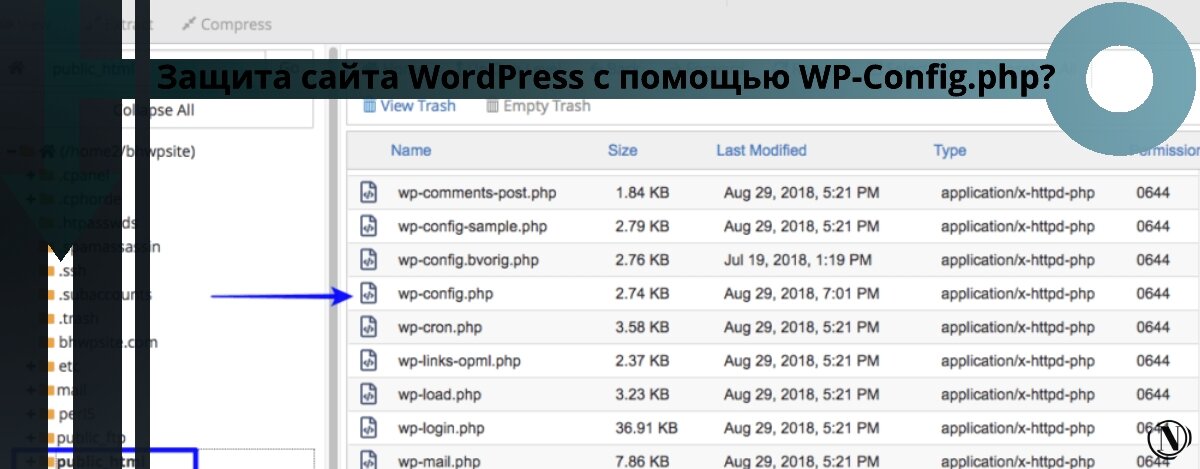Click the Jul 19, 2018, 1:19 PM date
1200x469 pixels.
click(797, 260)
